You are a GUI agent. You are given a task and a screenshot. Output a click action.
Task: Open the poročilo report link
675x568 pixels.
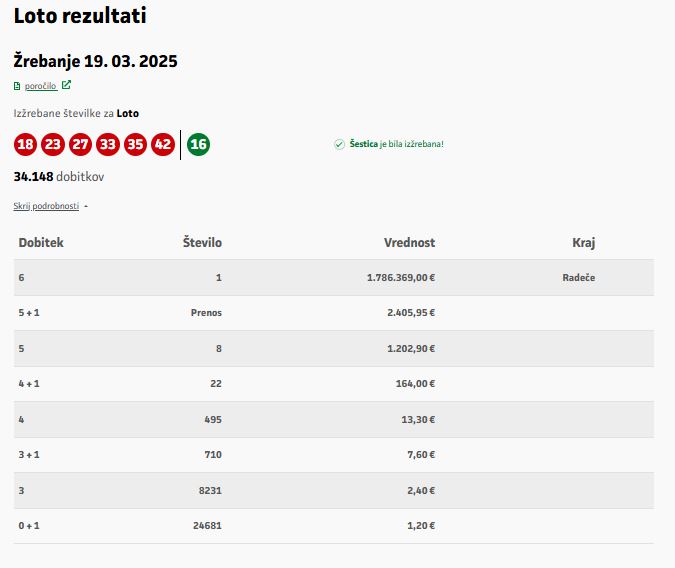40,86
